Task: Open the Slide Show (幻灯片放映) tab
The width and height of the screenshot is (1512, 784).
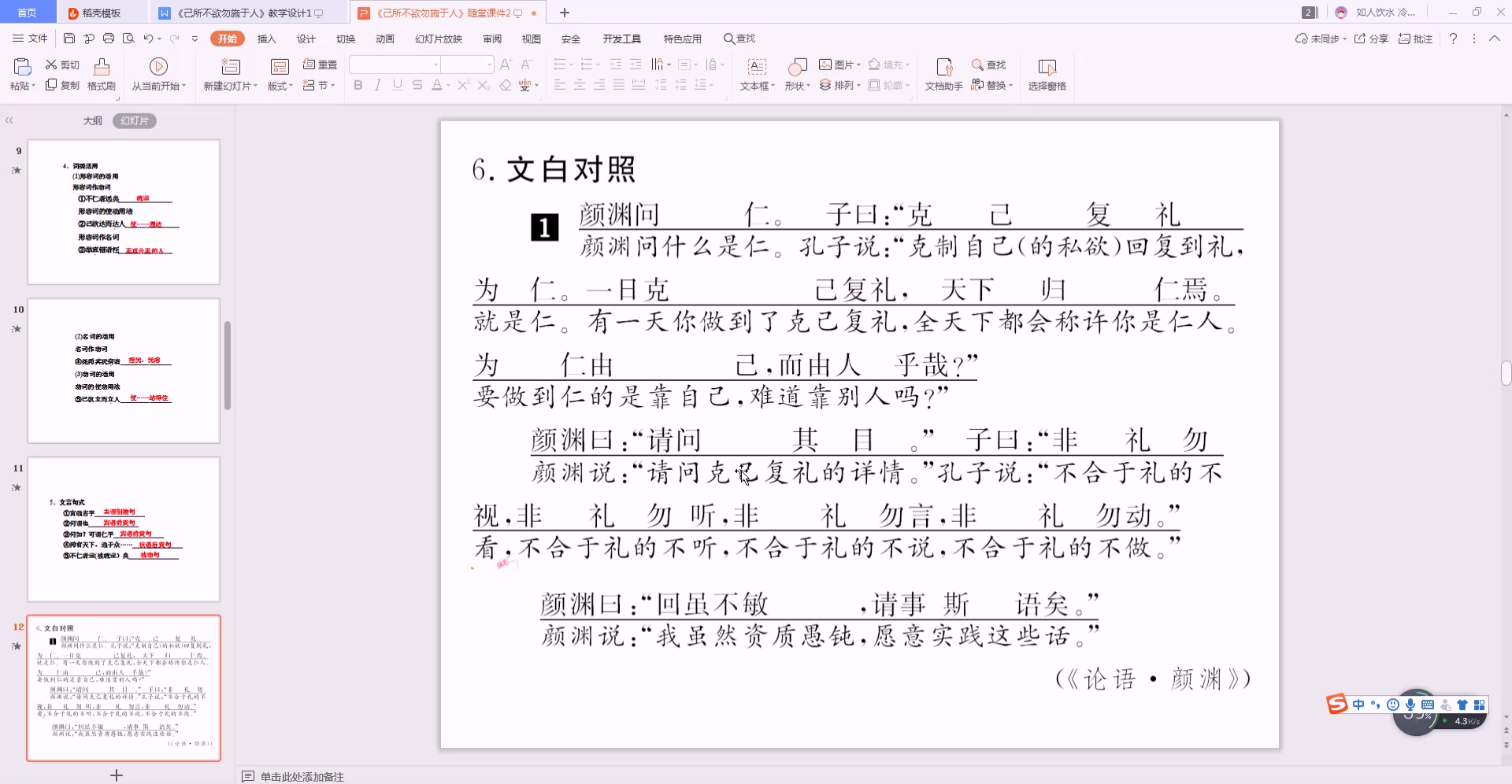Action: click(439, 39)
